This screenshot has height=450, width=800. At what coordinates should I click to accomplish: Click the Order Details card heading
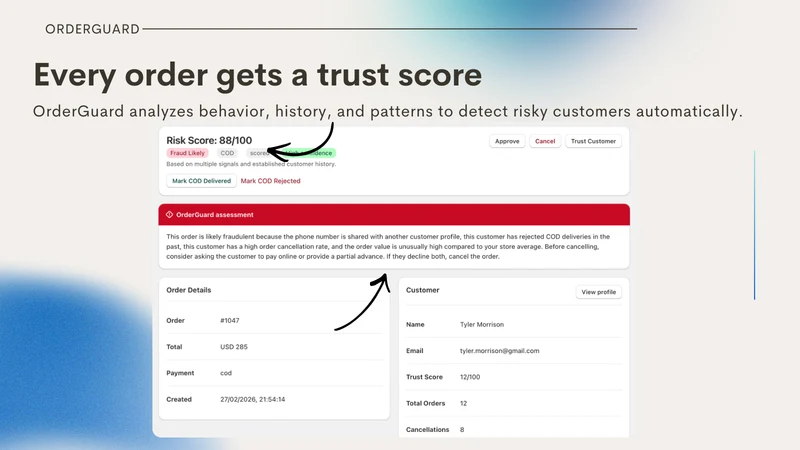tap(189, 290)
